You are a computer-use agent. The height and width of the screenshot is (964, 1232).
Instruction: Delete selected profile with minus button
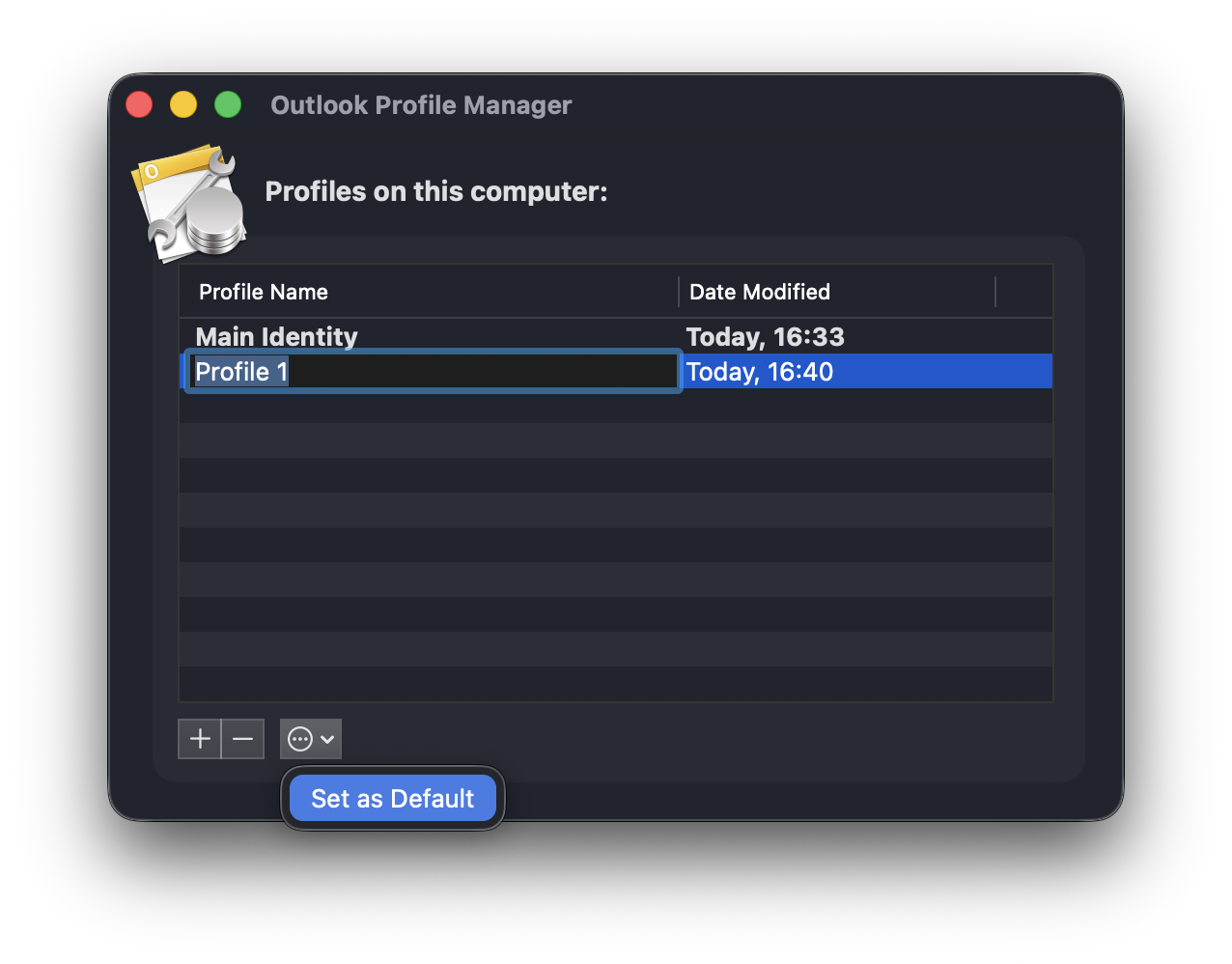(243, 739)
